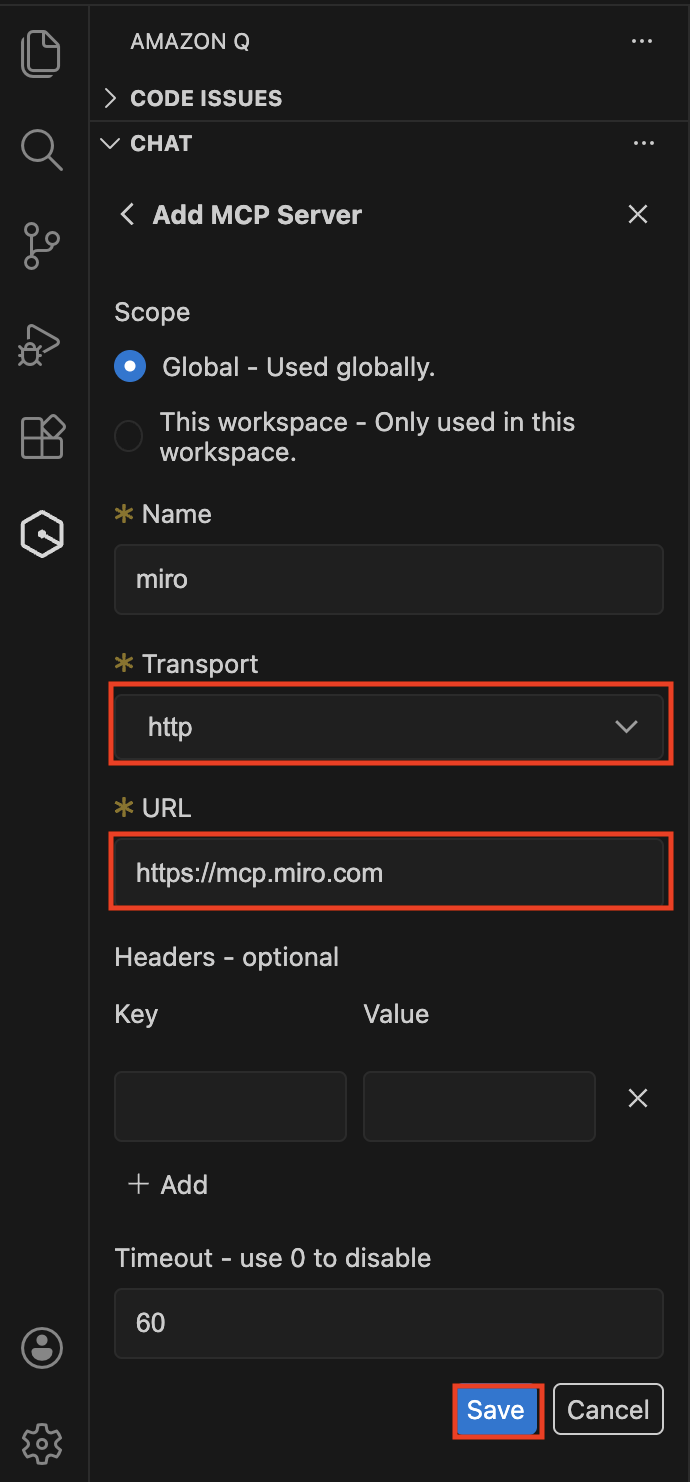The width and height of the screenshot is (690, 1482).
Task: Click the Timeout field showing 60
Action: pyautogui.click(x=389, y=1323)
